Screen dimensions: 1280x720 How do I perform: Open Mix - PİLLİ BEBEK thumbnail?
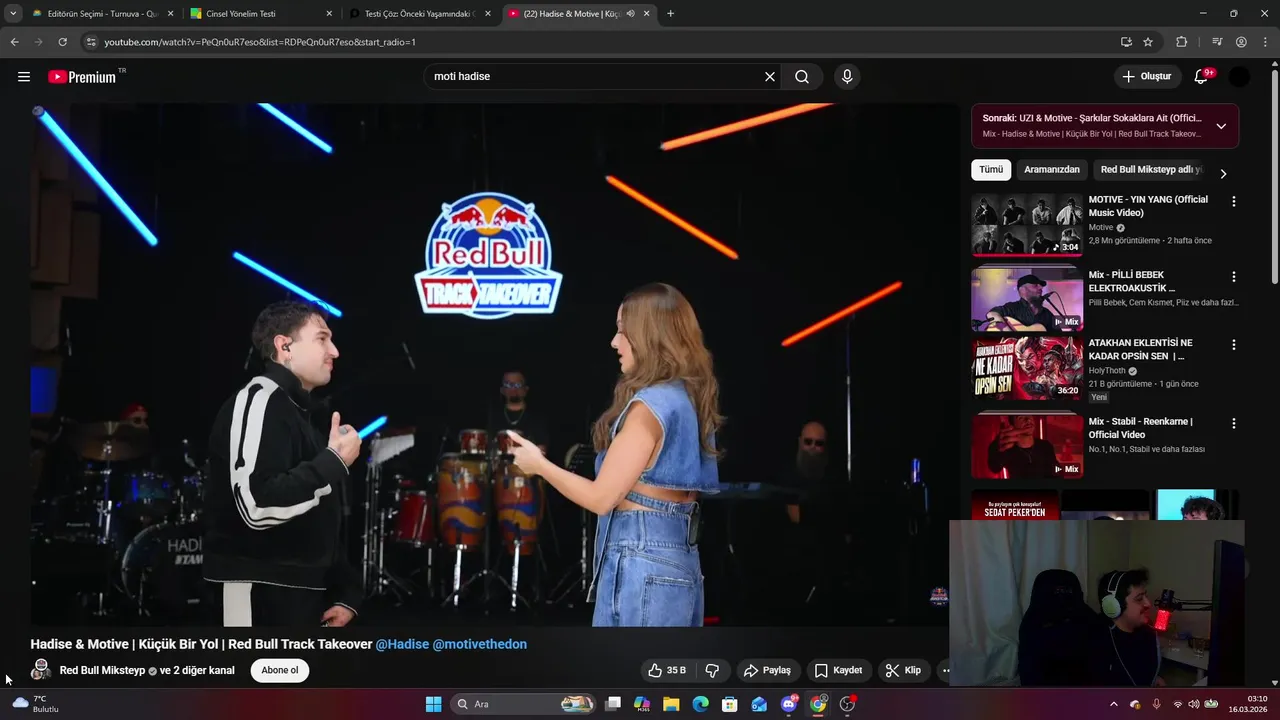tap(1027, 299)
